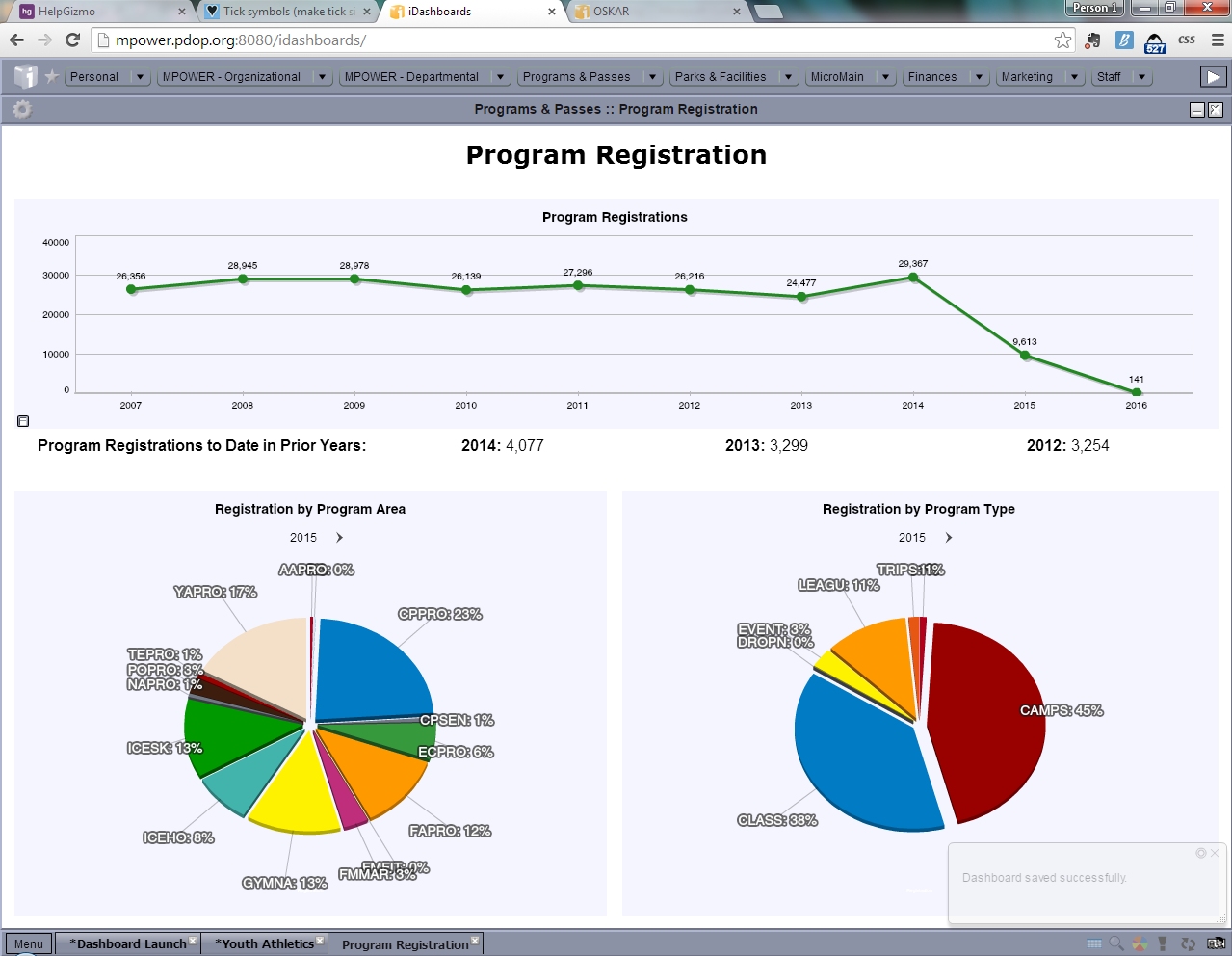Viewport: 1232px width, 956px height.
Task: Start the slideshow with the play button
Action: pyautogui.click(x=1213, y=77)
